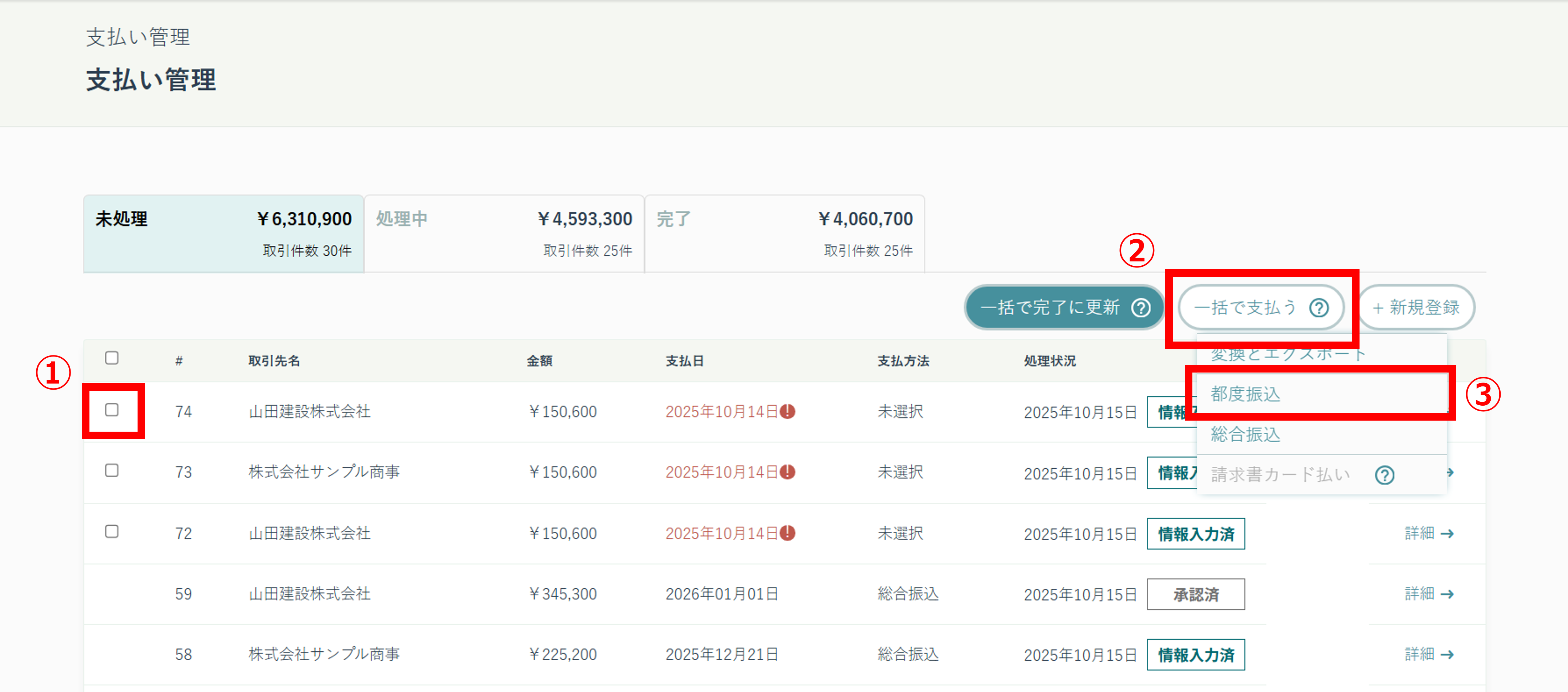Click 総合振込 payment method in row 59
The image size is (1568, 692).
(908, 593)
